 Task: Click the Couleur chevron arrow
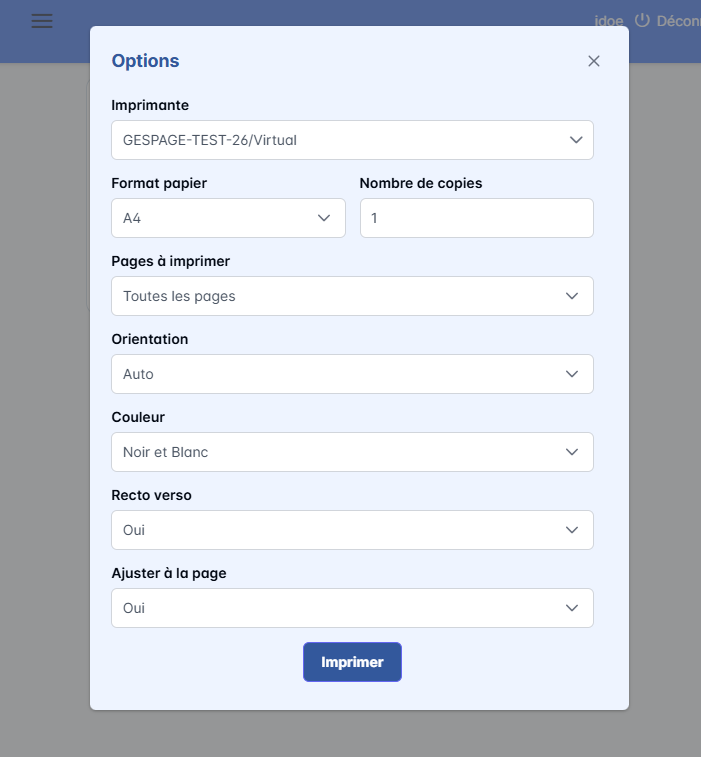[x=572, y=452]
